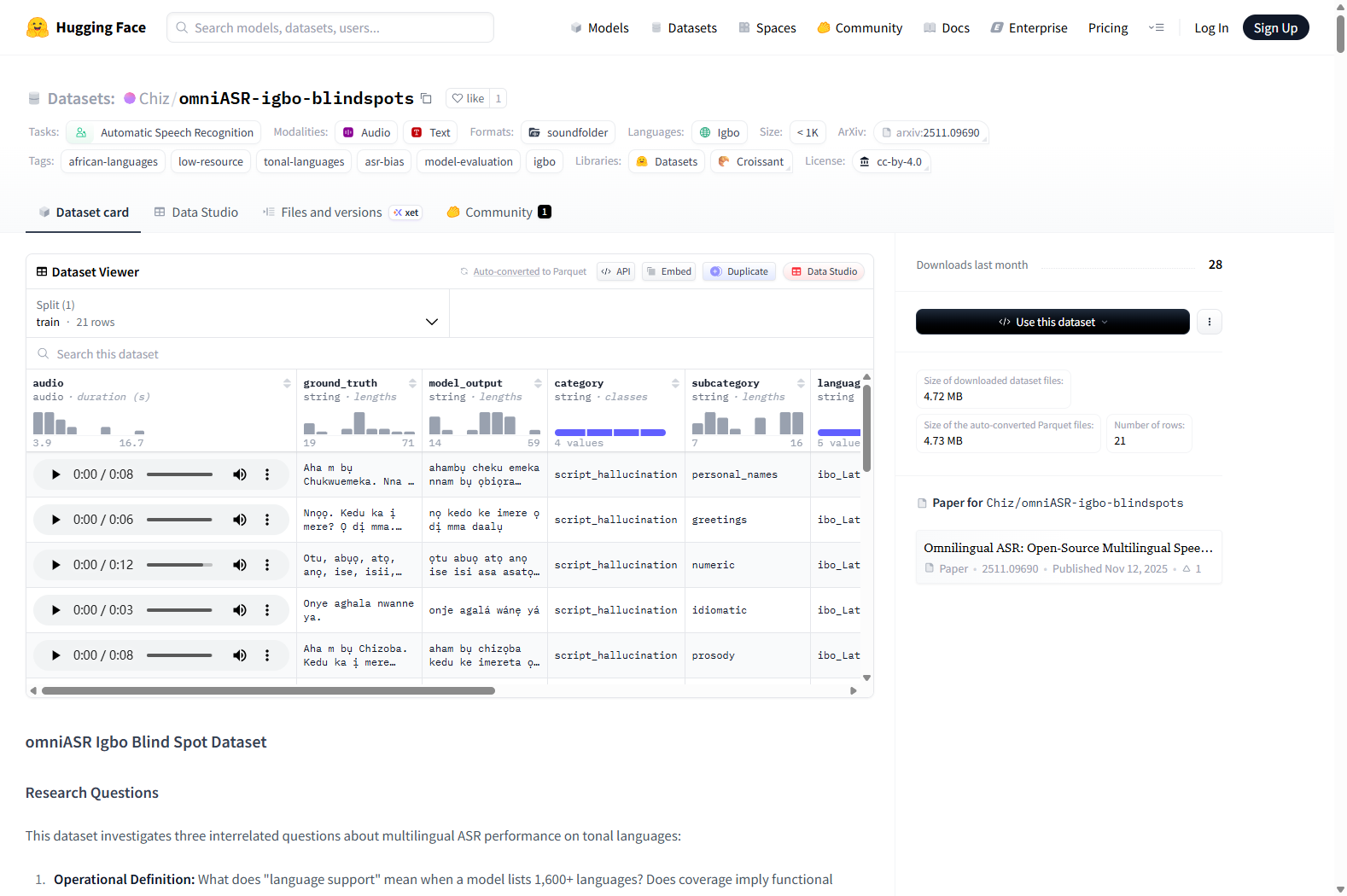
Task: Open Docs in the top navigation
Action: point(947,27)
